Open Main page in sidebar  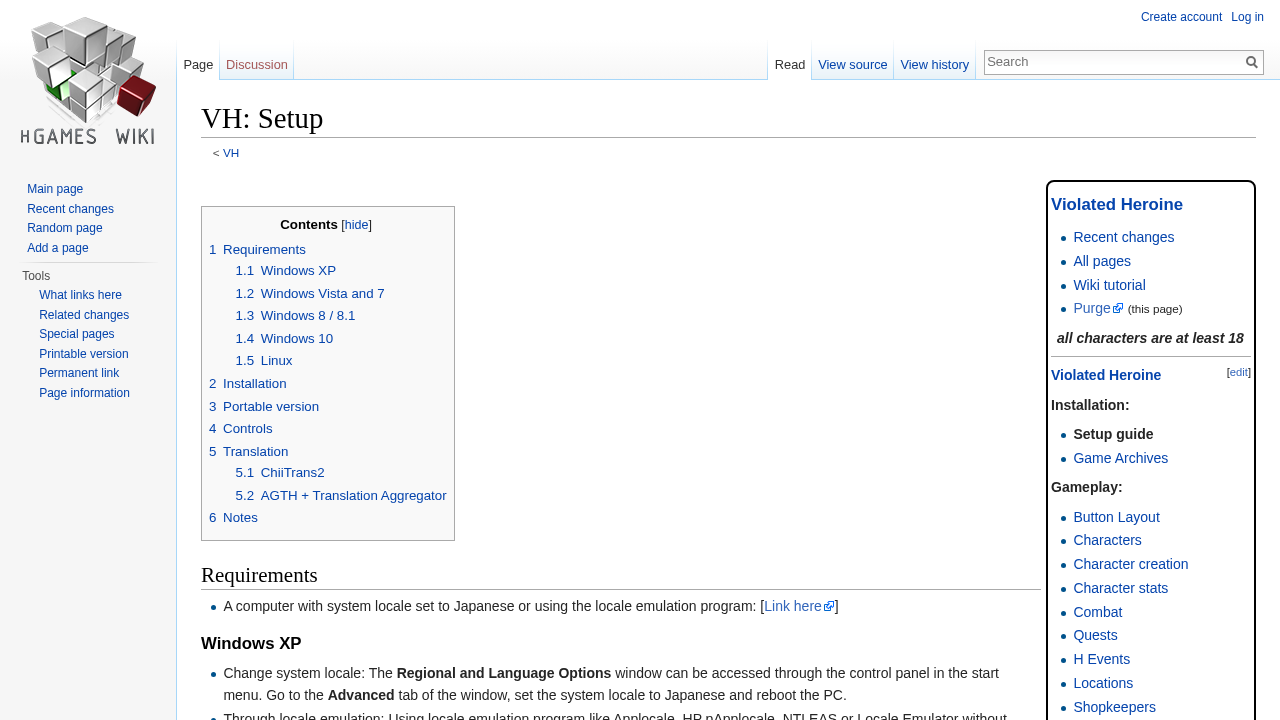tap(55, 189)
